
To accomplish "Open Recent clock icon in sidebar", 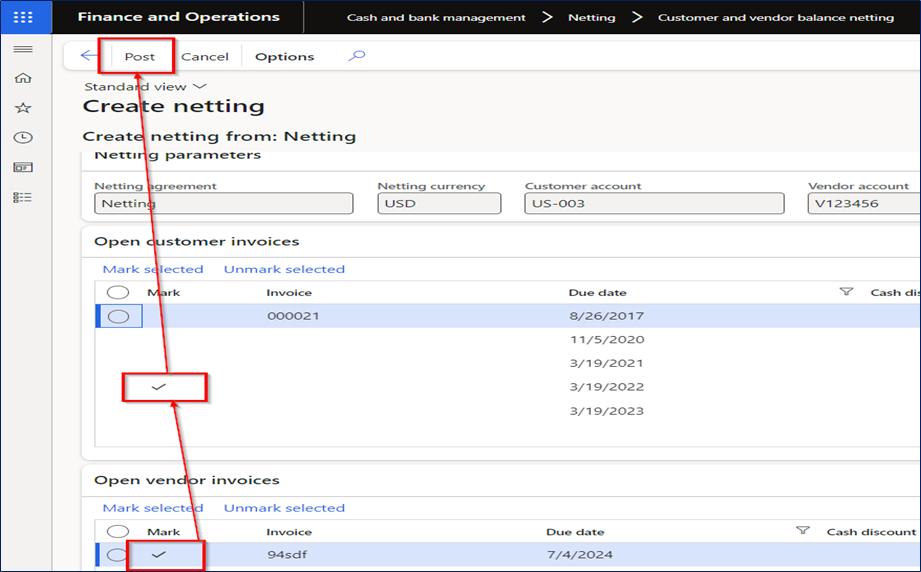I will tap(23, 138).
